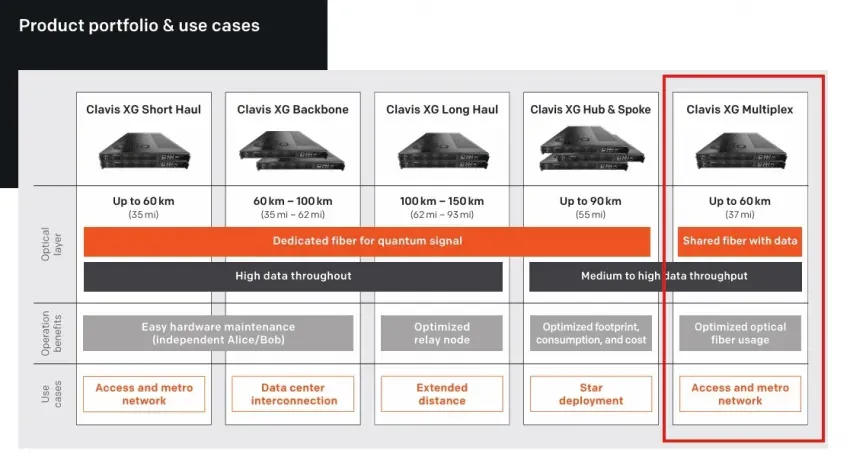Click the Clavis XG Hub & Spoke device image
This screenshot has height=460, width=850.
592,148
